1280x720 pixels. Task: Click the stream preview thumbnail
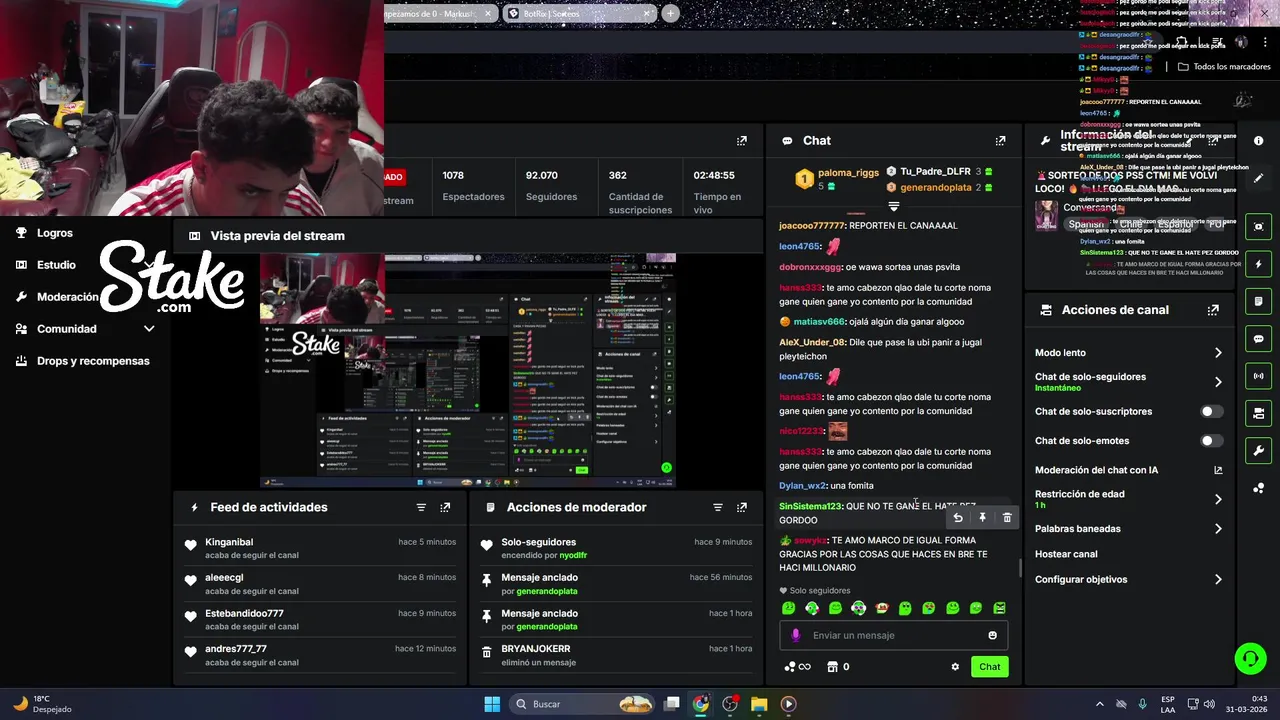click(468, 370)
